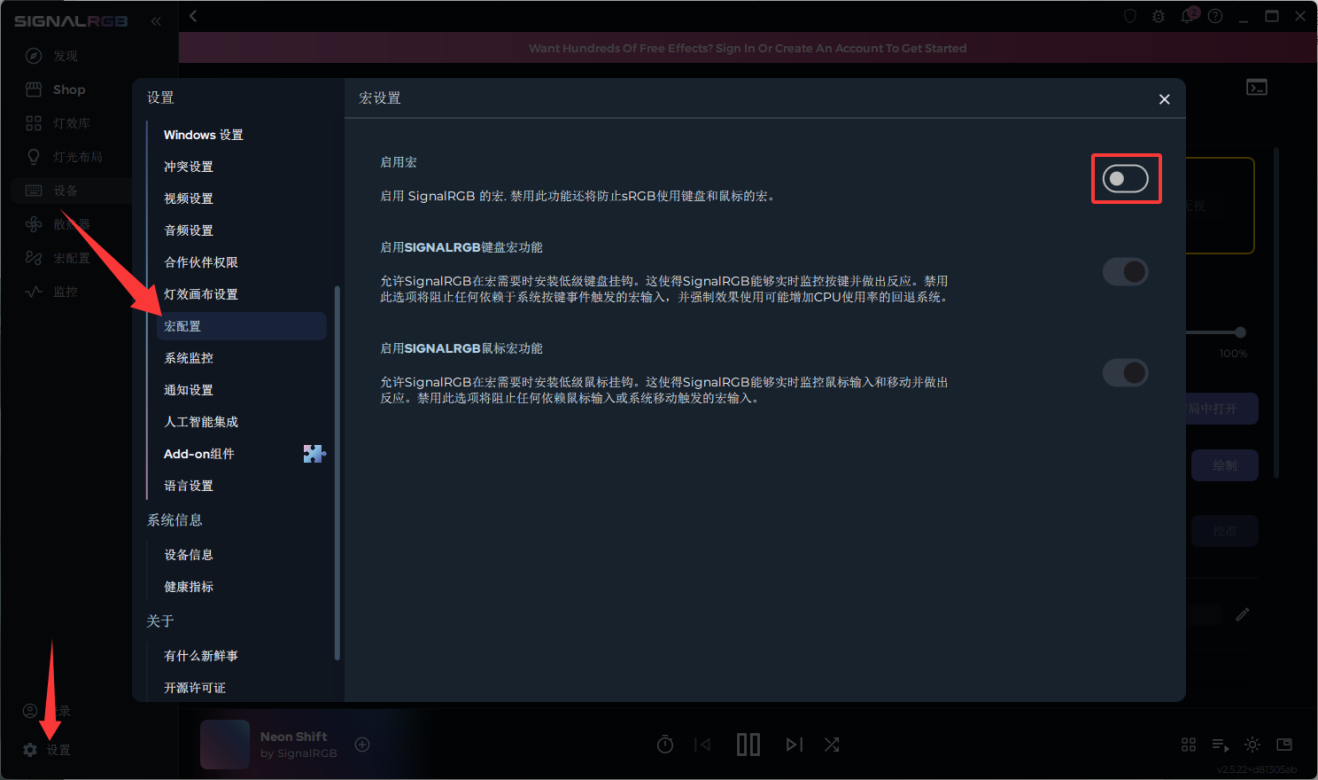Open the help question mark icon
This screenshot has width=1318, height=780.
coord(1215,16)
